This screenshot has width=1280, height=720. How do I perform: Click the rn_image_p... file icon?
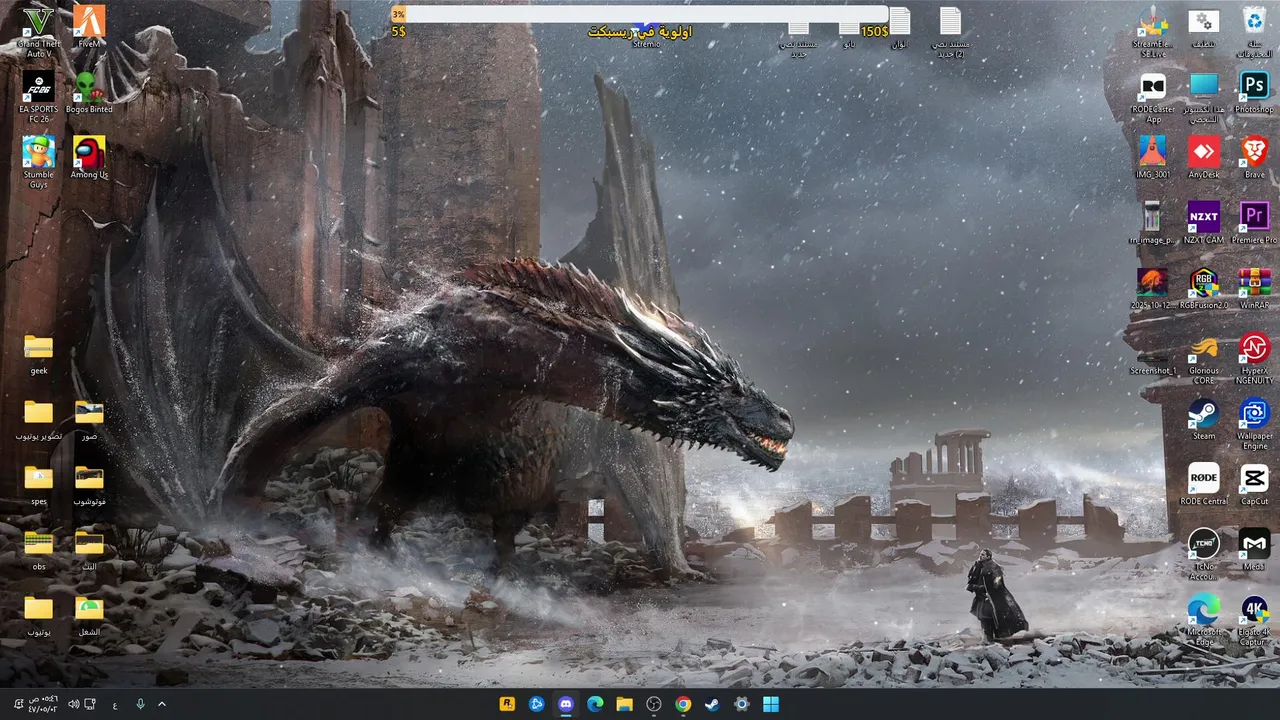tap(1153, 222)
